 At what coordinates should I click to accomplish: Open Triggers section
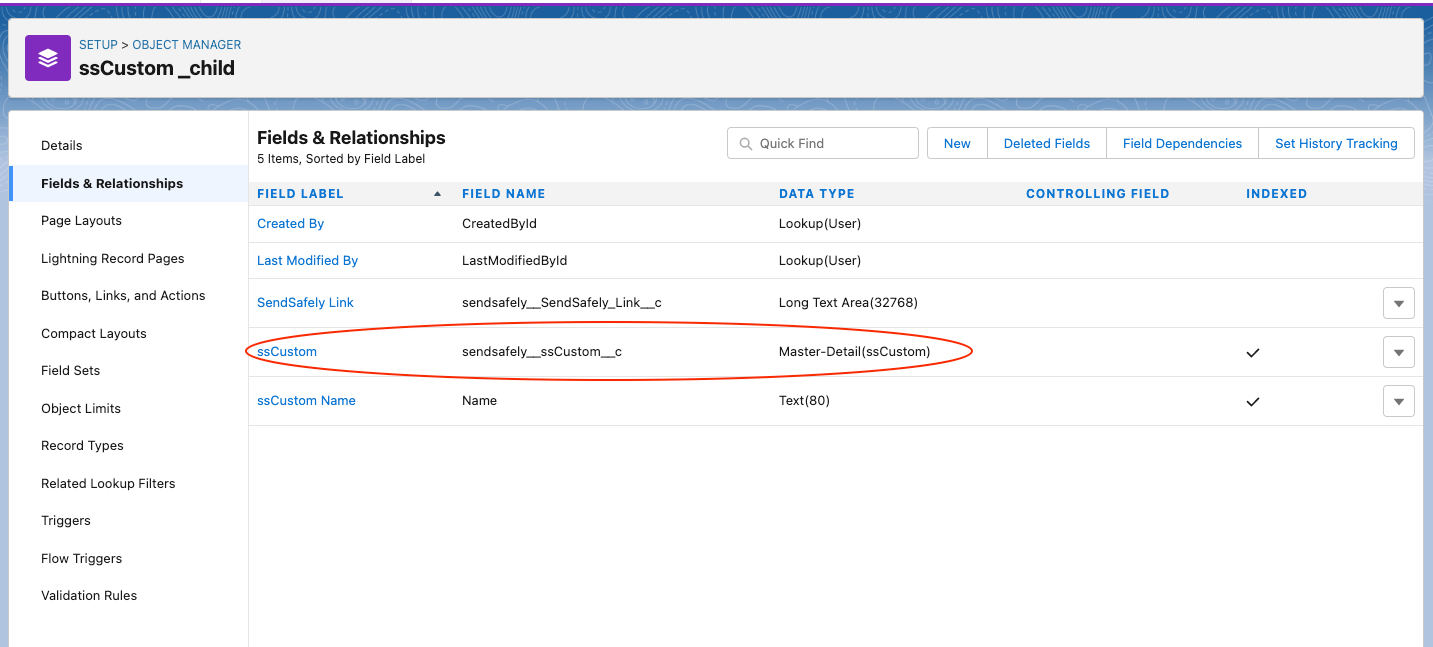(66, 521)
